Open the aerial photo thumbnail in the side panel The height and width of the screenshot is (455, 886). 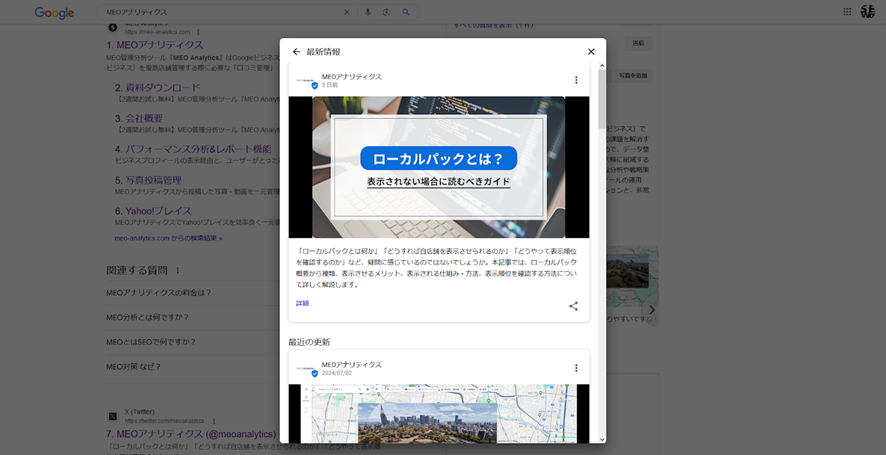tap(627, 271)
